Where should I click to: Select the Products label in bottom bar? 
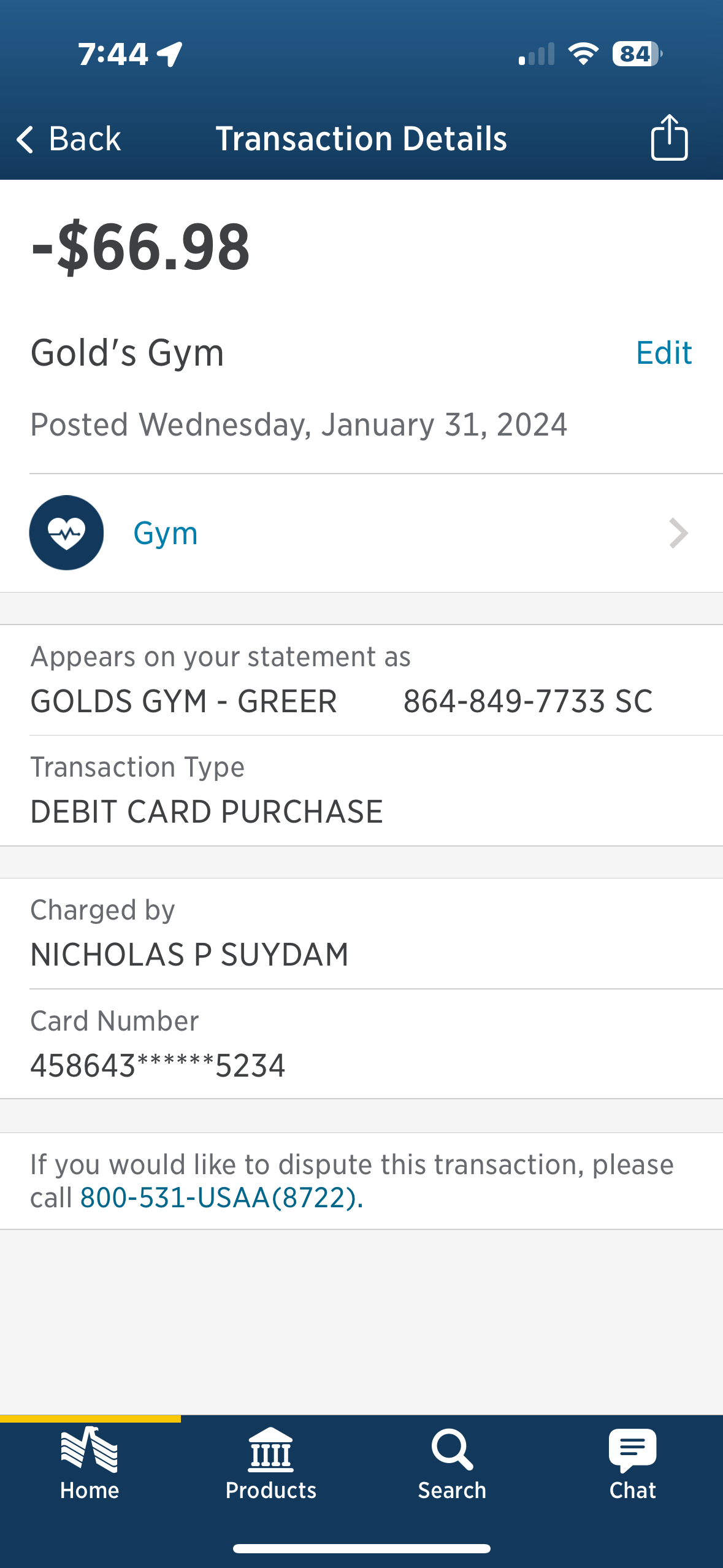coord(270,1490)
